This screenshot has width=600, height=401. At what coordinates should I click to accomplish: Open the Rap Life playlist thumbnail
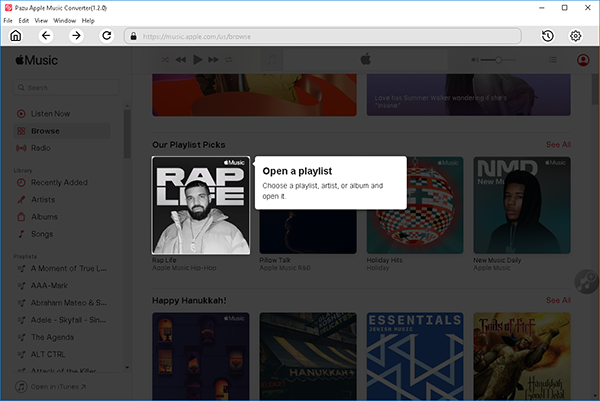pos(201,205)
